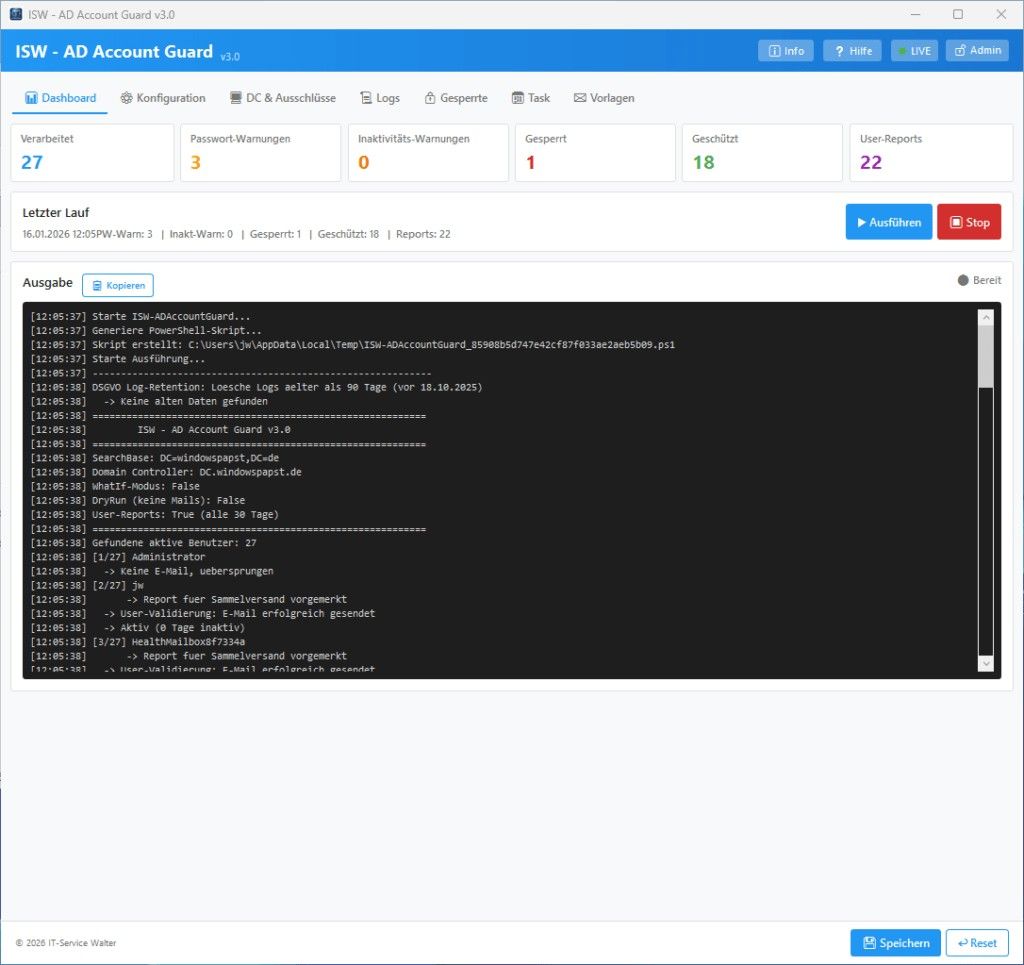Click the Hilfe help button
Viewport: 1024px width, 965px height.
[x=852, y=51]
